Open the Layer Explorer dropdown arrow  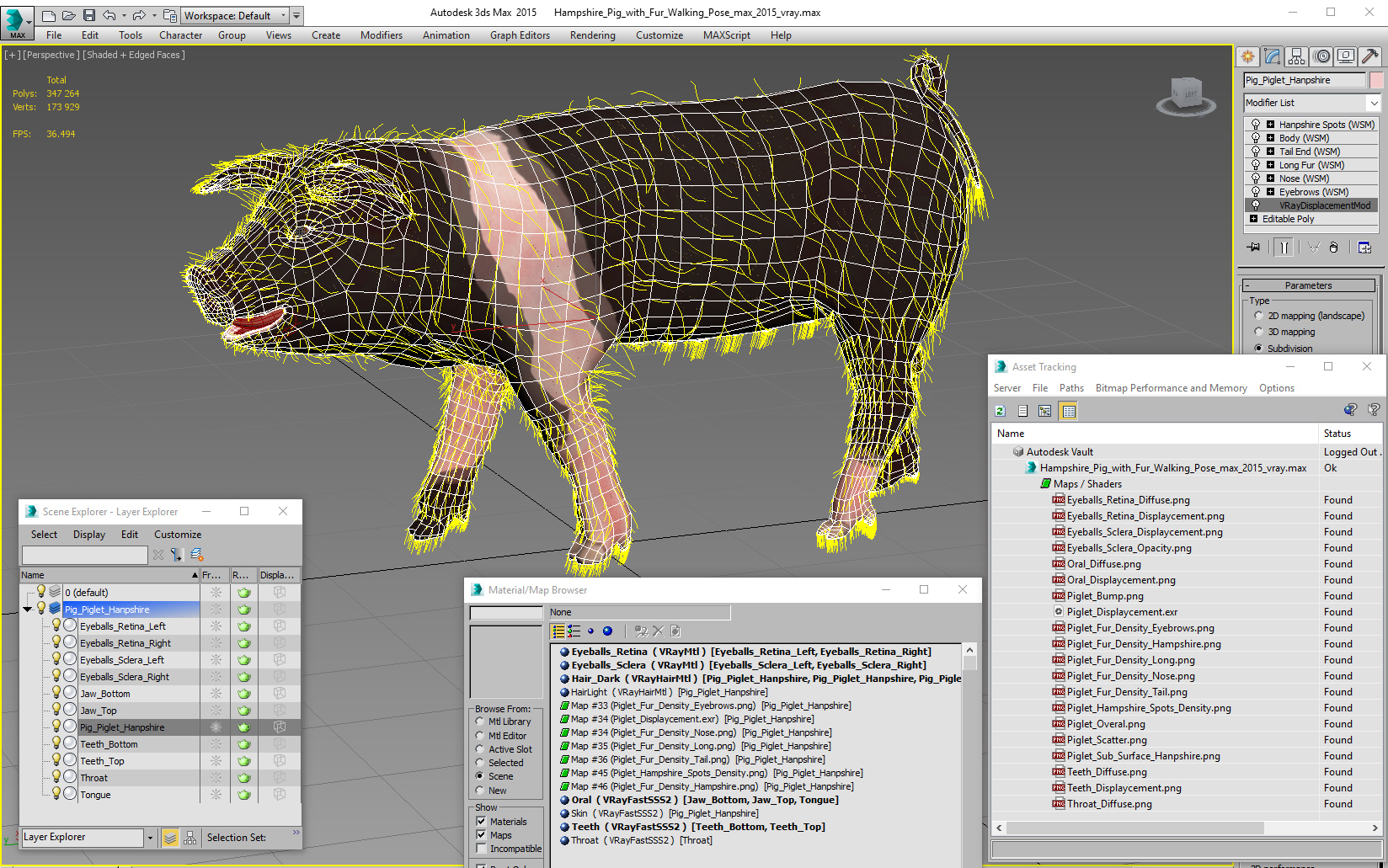[x=150, y=838]
